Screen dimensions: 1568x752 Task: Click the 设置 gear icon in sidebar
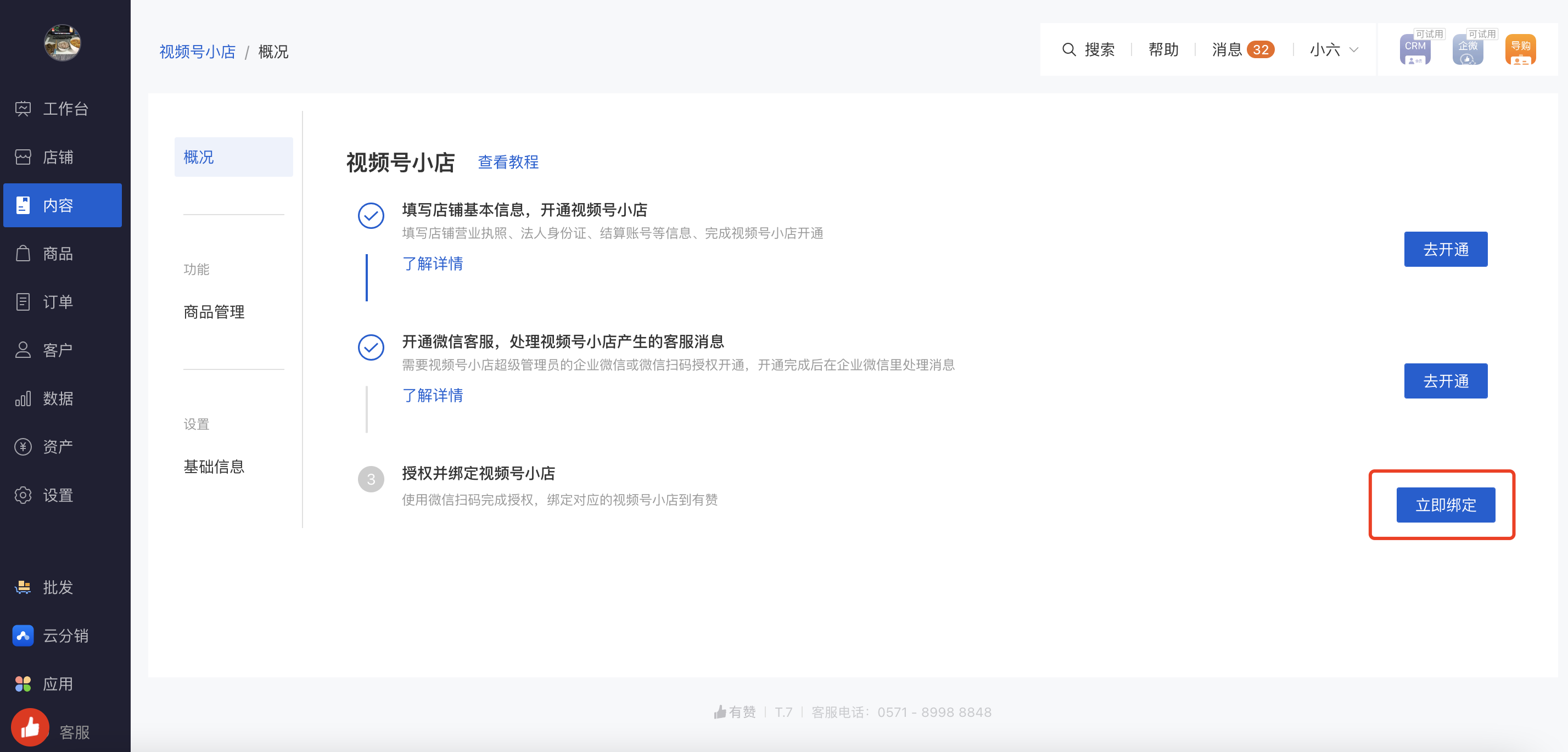pos(23,495)
